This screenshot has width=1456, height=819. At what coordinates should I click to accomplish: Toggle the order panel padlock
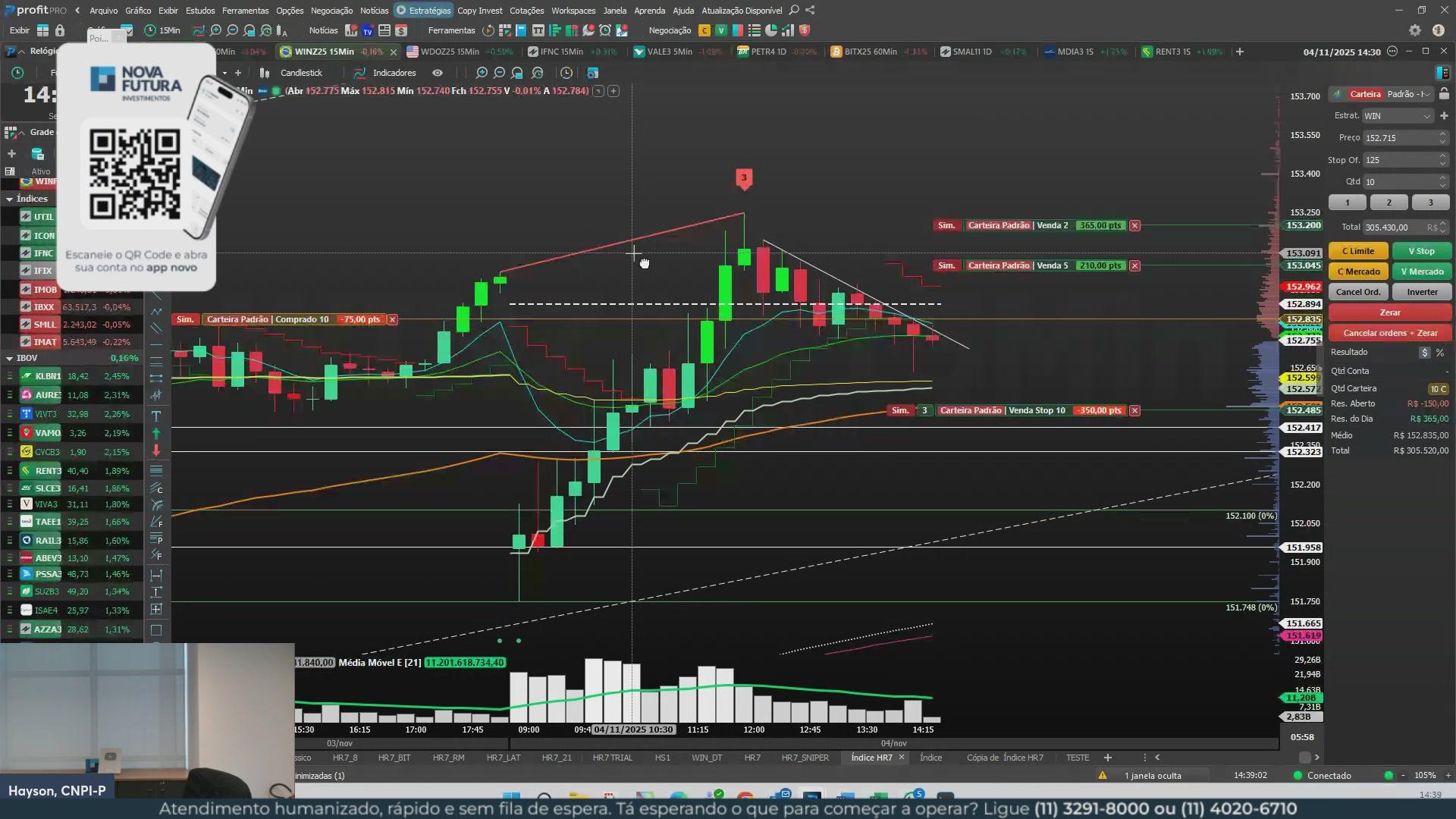point(1444,94)
